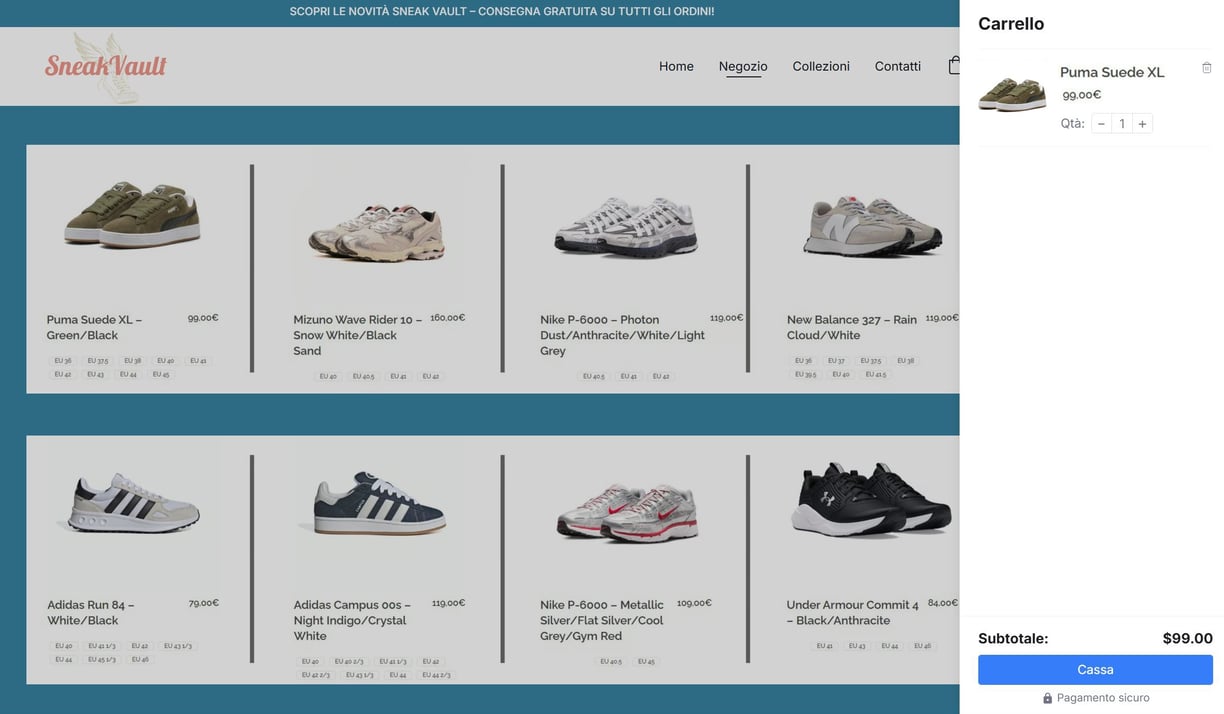This screenshot has width=1224, height=714.
Task: Go to the Negozio page
Action: 743,66
